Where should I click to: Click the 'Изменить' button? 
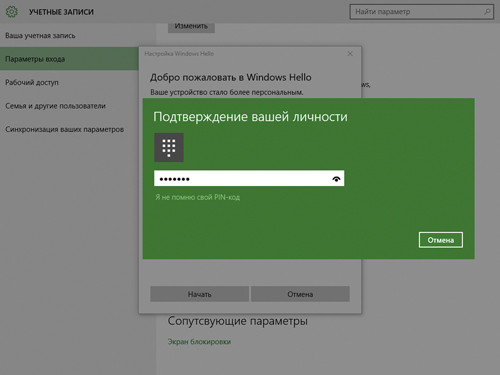coord(191,27)
